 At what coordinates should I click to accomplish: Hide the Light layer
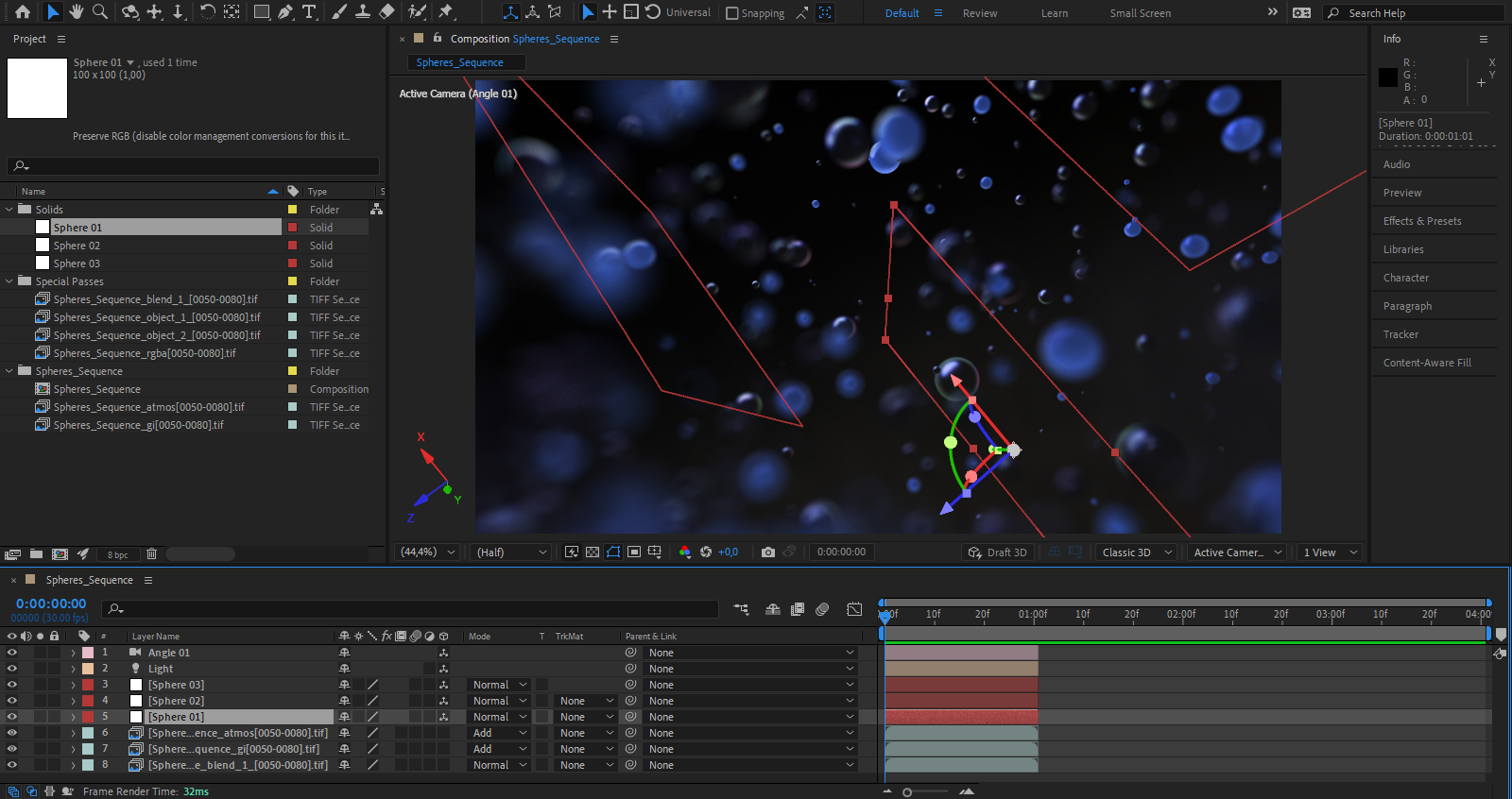[12, 669]
